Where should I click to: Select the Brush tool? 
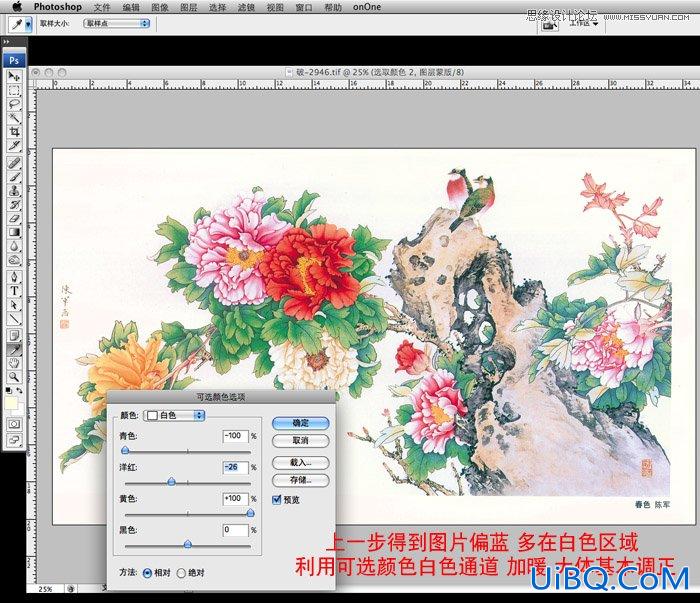tap(14, 177)
